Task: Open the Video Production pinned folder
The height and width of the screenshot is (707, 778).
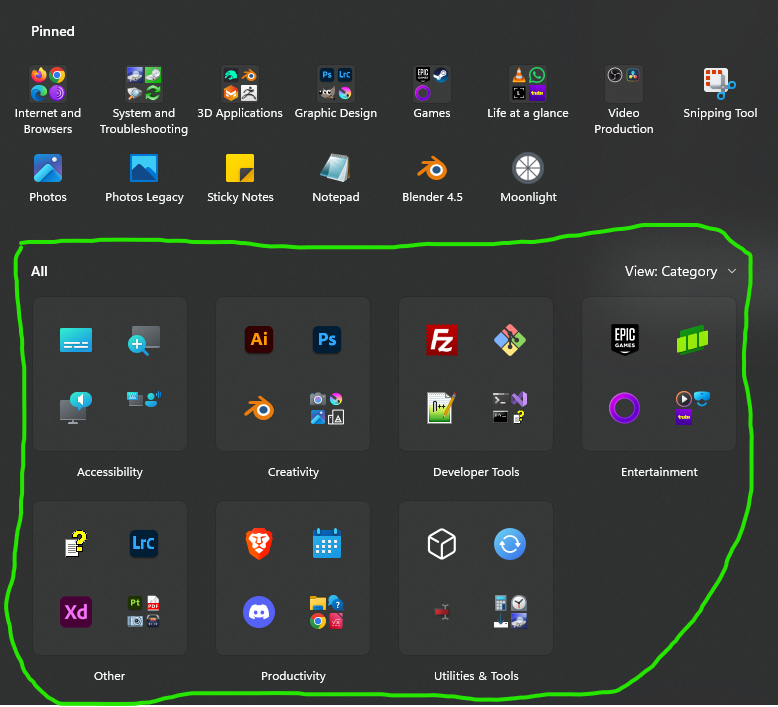Action: pyautogui.click(x=624, y=84)
